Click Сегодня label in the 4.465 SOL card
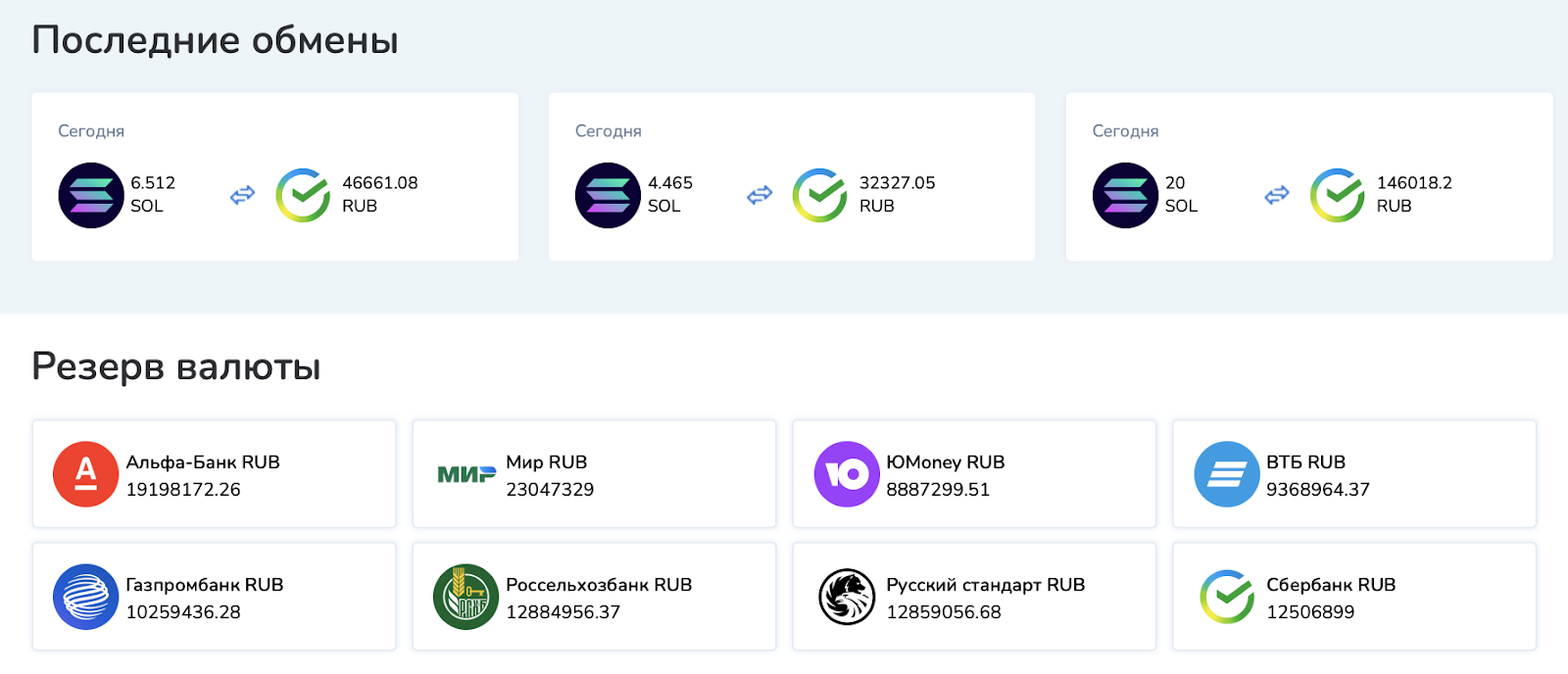Image resolution: width=1568 pixels, height=674 pixels. [x=609, y=131]
